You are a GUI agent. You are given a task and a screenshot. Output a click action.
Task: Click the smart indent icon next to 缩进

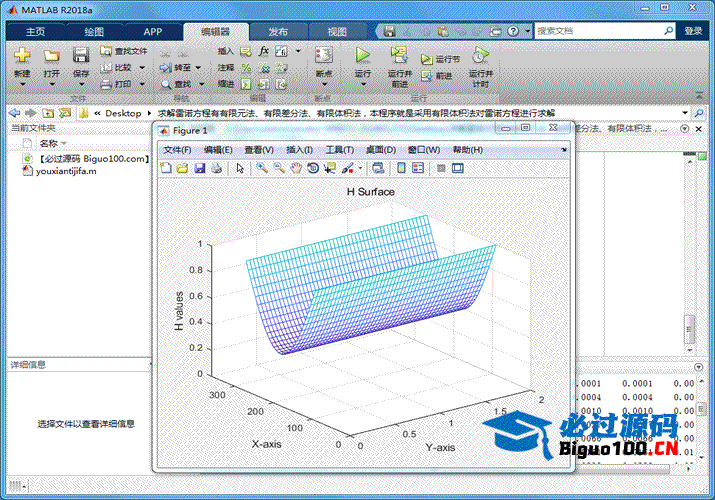[246, 84]
